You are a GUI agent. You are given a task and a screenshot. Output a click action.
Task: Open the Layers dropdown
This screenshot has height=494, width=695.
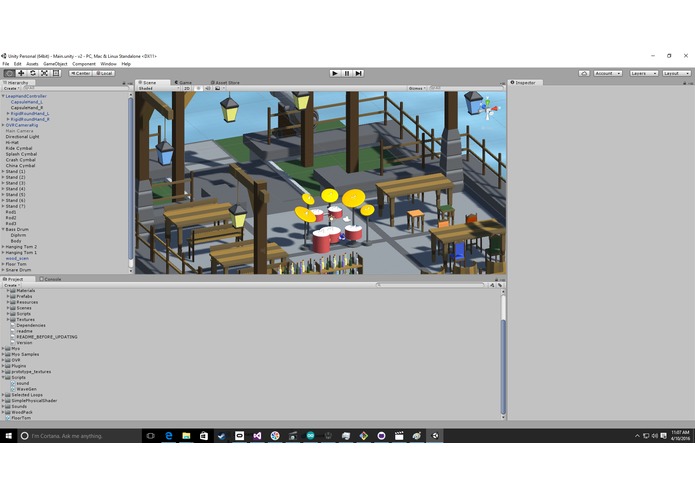[644, 73]
